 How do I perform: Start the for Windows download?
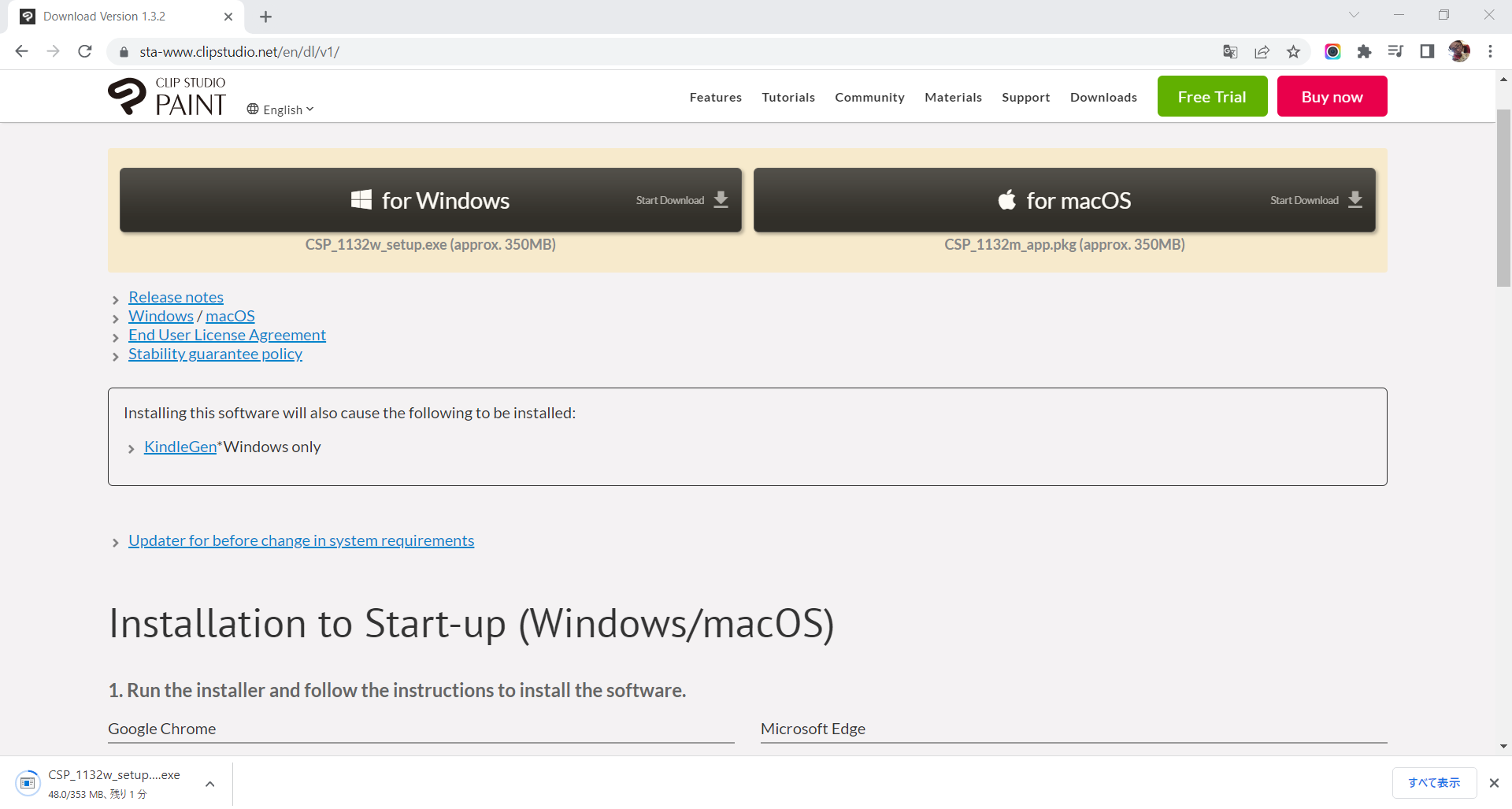tap(430, 200)
